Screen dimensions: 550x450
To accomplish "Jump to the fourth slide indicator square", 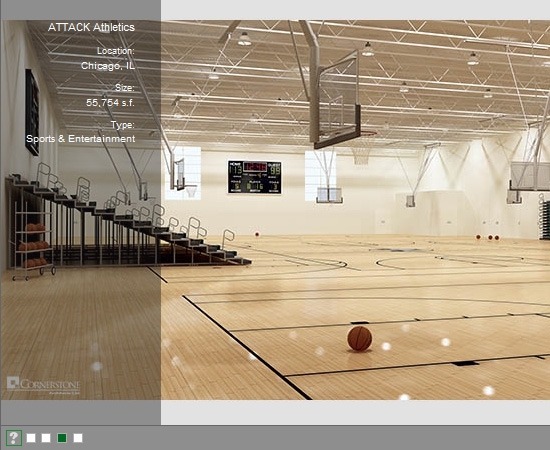I will click(x=78, y=438).
